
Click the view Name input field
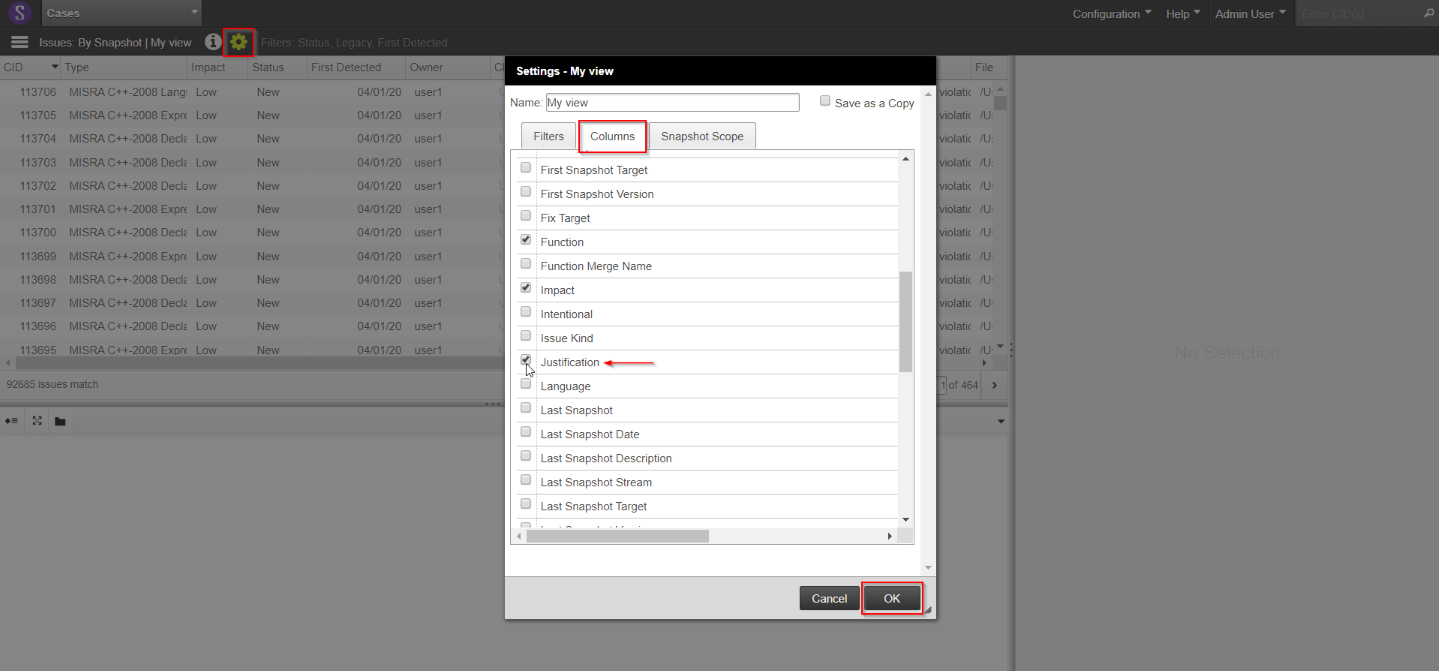(672, 102)
